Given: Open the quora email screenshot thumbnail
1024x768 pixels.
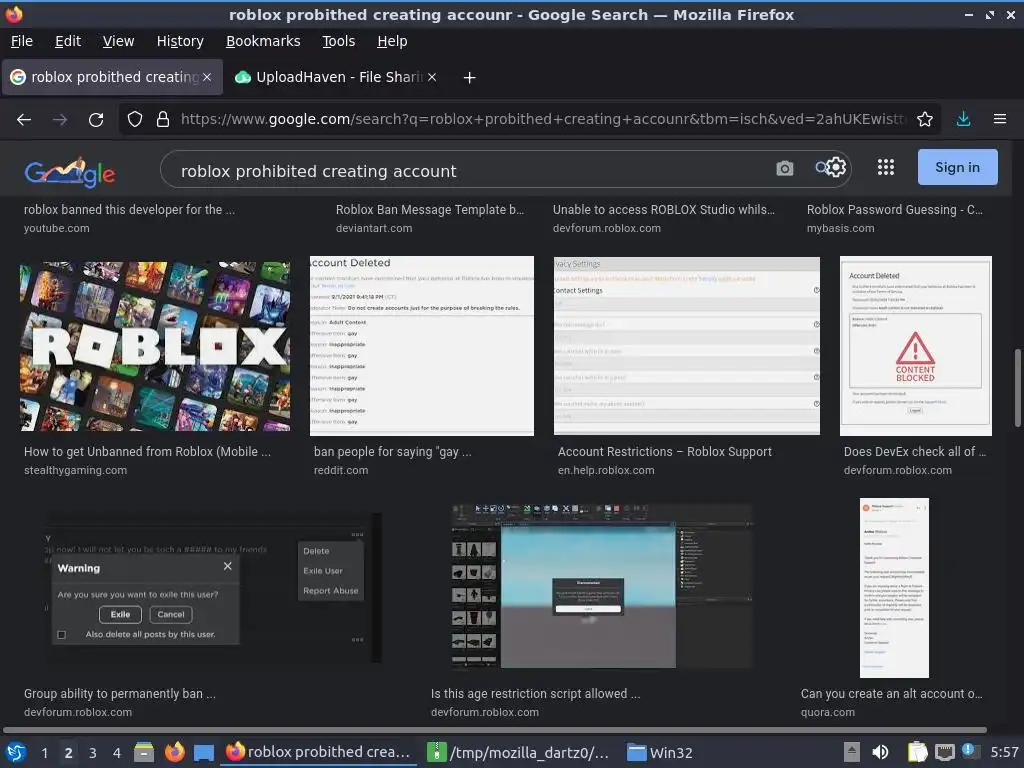Looking at the screenshot, I should click(x=894, y=588).
